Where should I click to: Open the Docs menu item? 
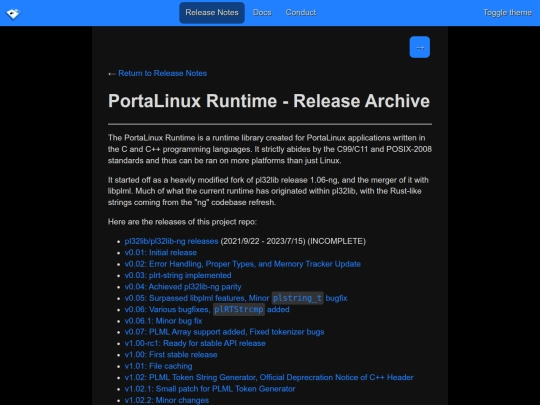[x=262, y=13]
